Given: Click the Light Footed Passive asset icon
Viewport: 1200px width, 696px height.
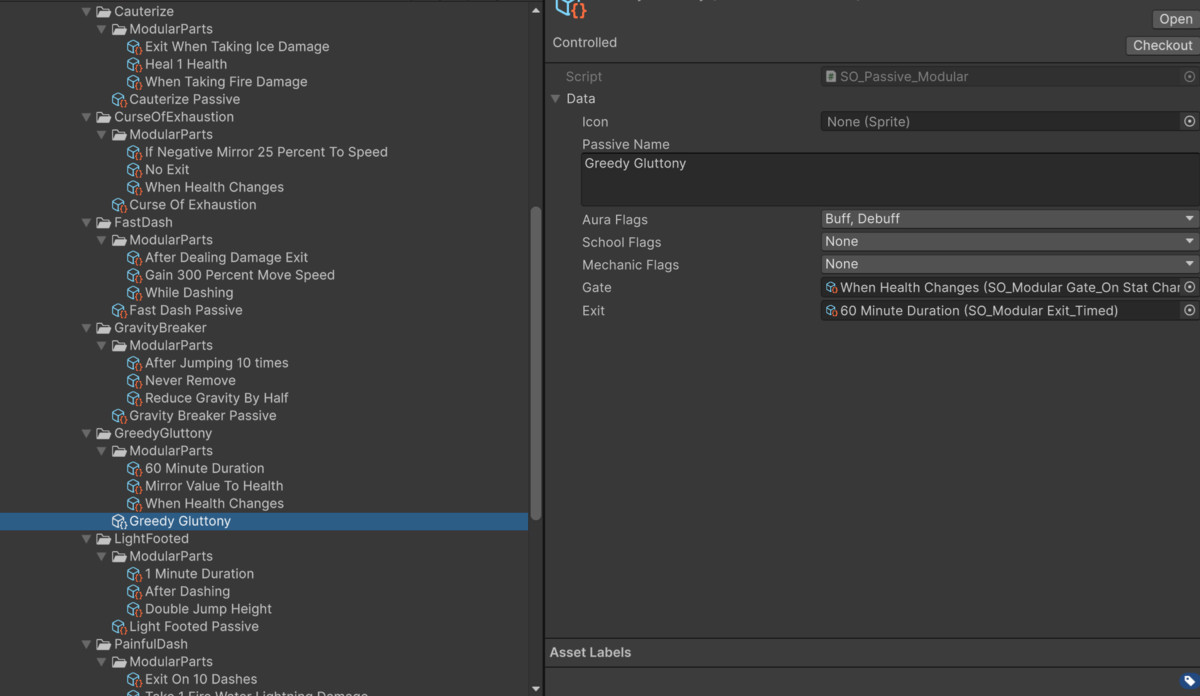Looking at the screenshot, I should point(119,627).
